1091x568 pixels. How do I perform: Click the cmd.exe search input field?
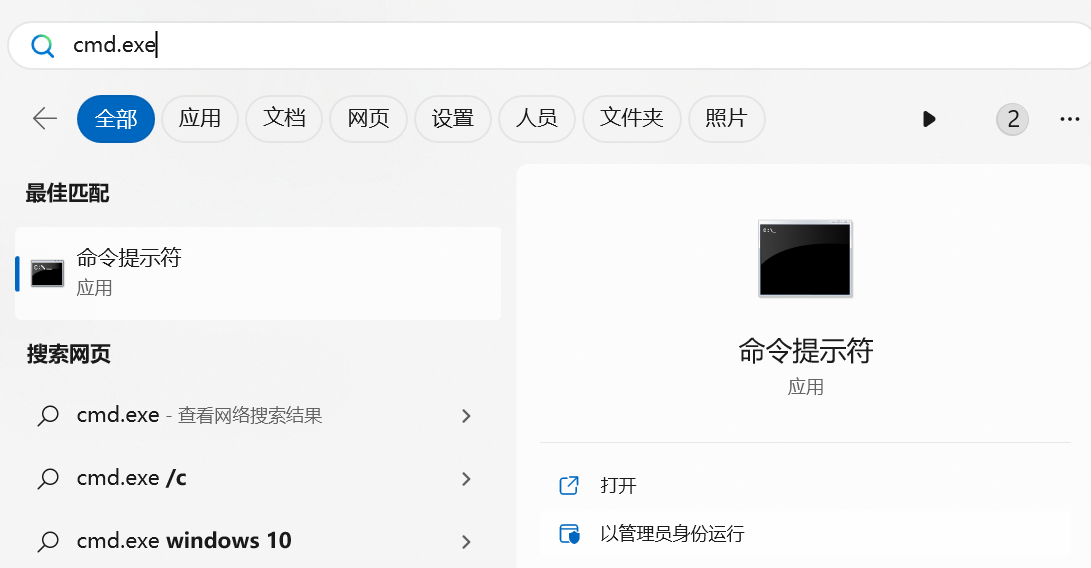tap(550, 46)
